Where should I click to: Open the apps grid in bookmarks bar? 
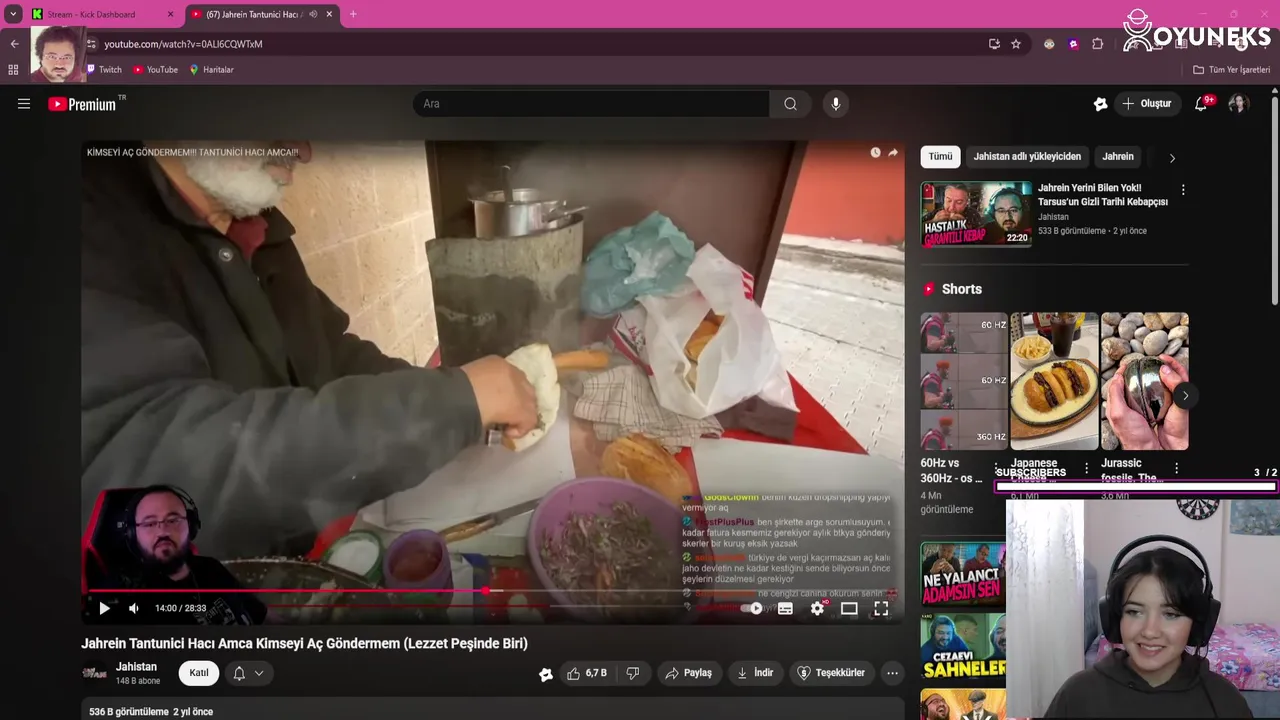[x=13, y=70]
